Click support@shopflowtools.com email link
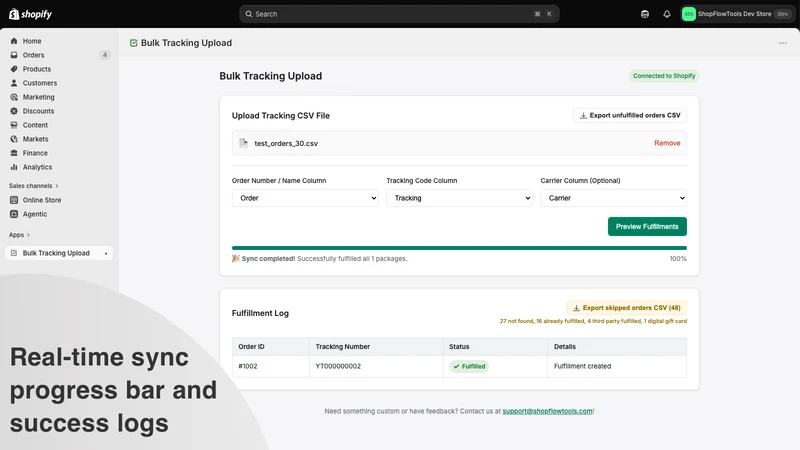The width and height of the screenshot is (800, 450). (547, 411)
